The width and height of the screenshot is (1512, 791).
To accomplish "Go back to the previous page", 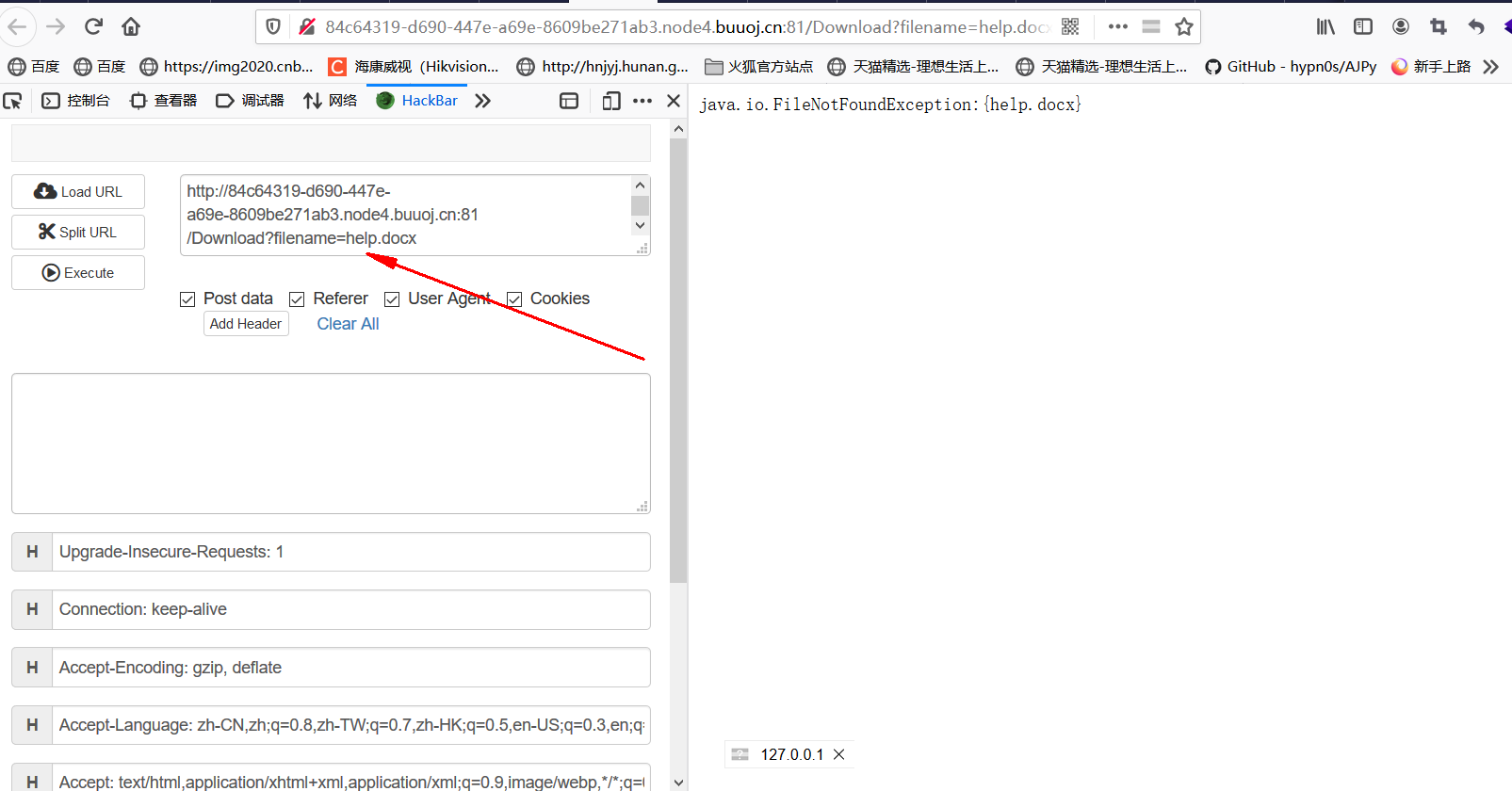I will pos(18,27).
